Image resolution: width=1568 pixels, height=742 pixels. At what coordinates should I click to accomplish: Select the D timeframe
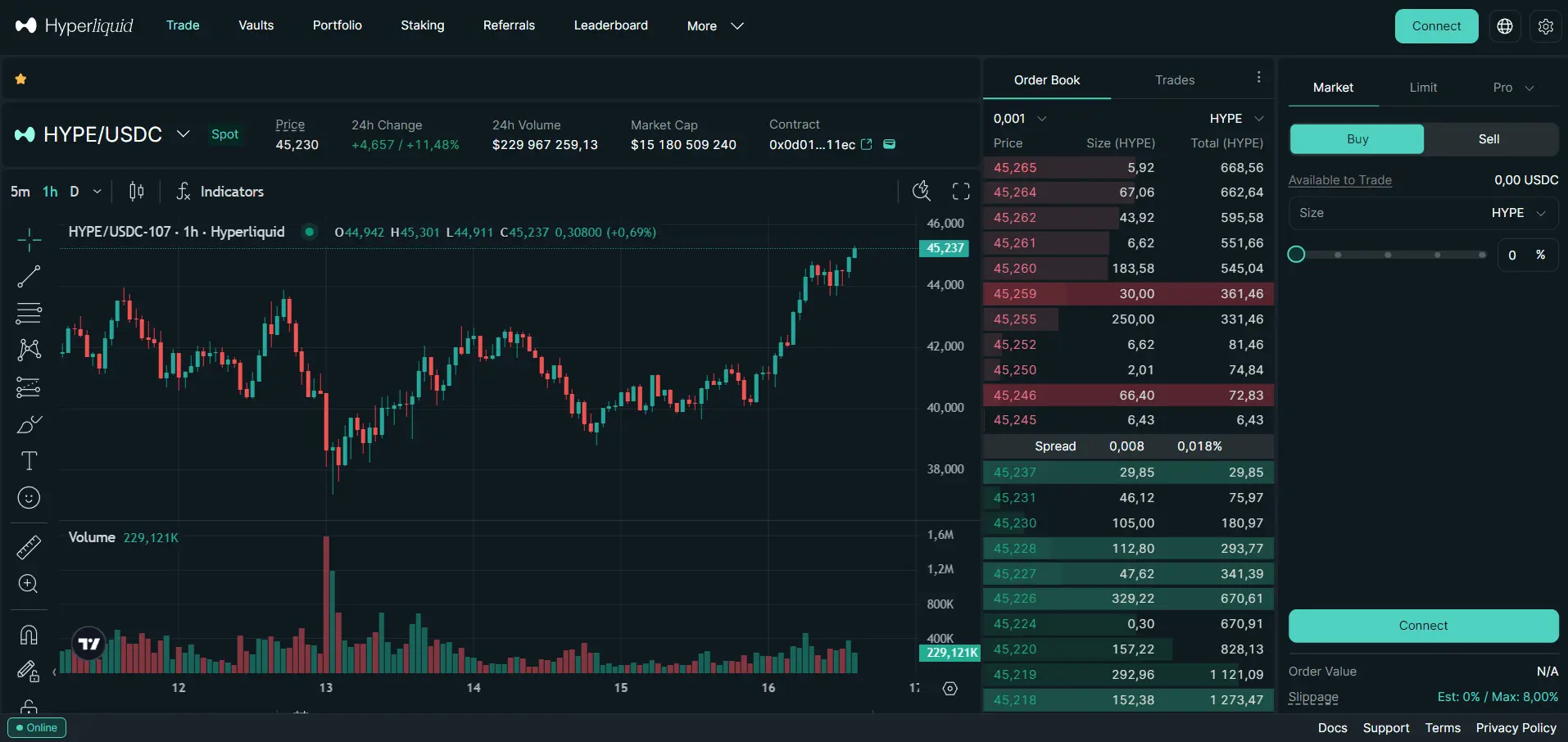tap(75, 192)
